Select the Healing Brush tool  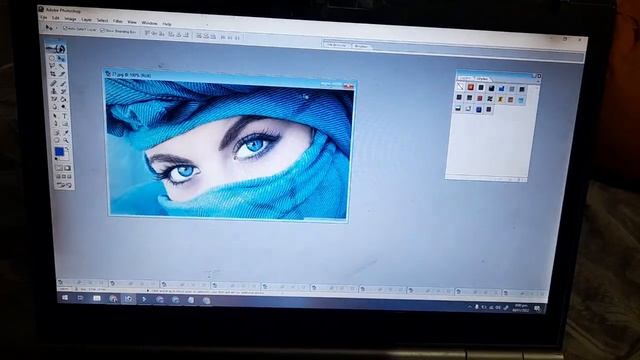click(53, 83)
